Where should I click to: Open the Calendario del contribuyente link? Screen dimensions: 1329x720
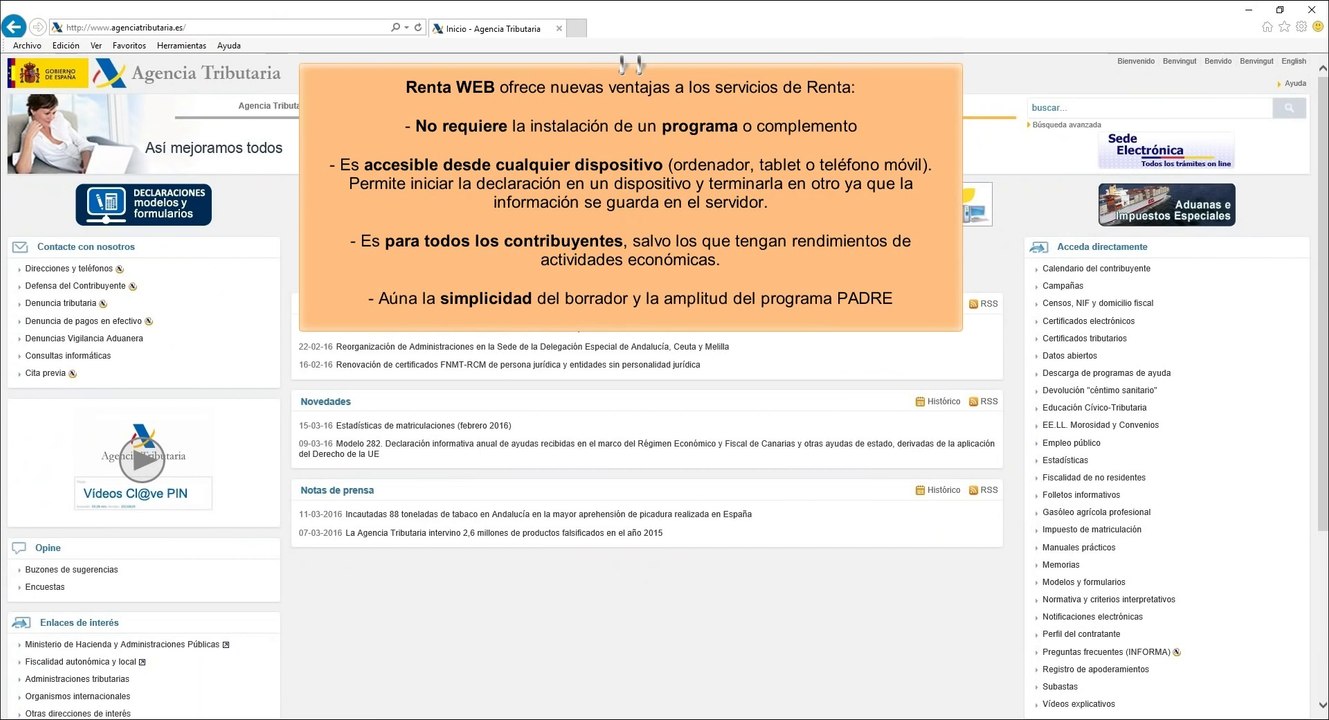pos(1096,269)
